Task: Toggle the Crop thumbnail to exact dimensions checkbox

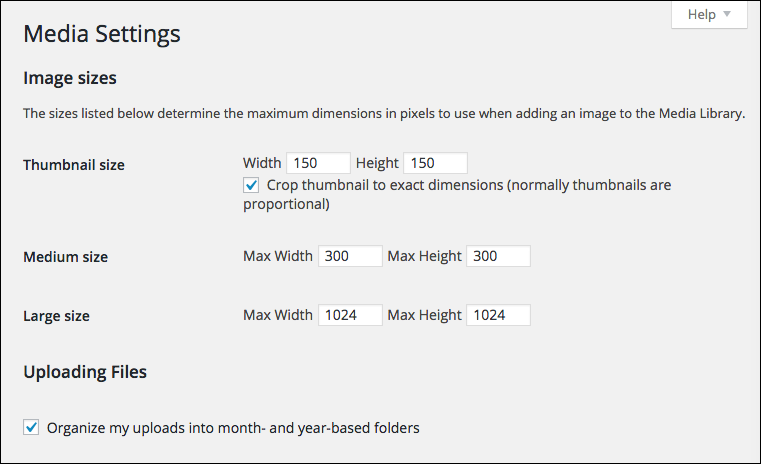Action: click(251, 185)
